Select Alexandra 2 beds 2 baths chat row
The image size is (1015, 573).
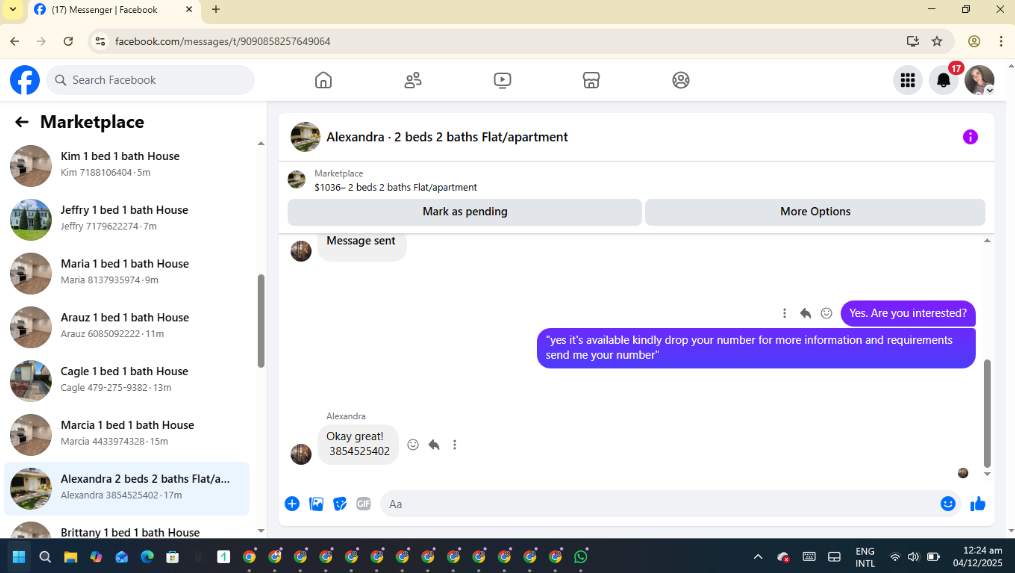click(127, 488)
